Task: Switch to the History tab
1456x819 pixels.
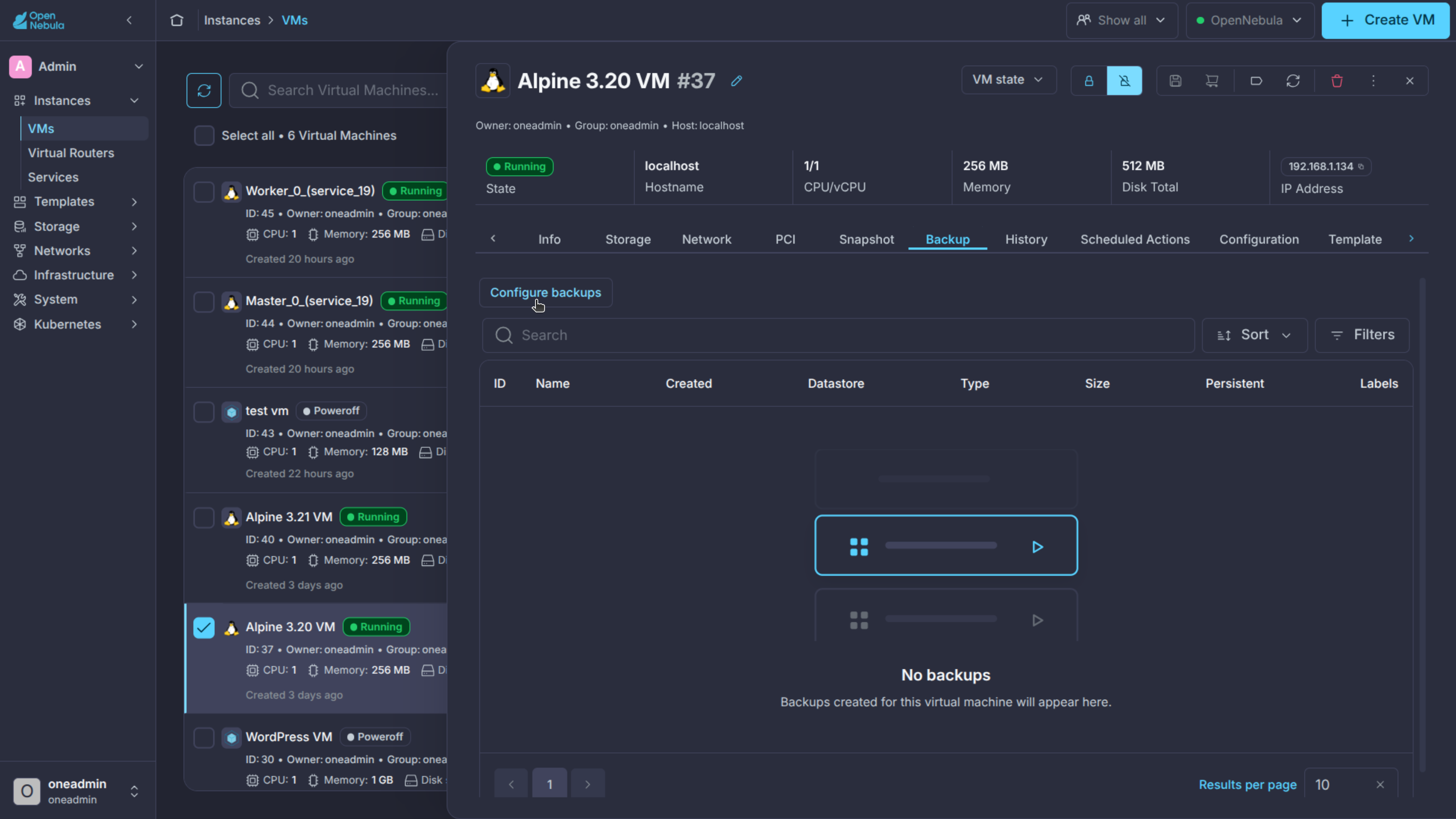Action: point(1026,239)
